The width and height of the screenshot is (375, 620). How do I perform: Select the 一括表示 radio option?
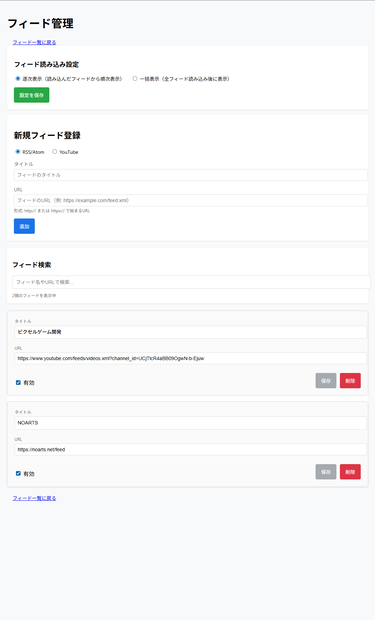135,79
